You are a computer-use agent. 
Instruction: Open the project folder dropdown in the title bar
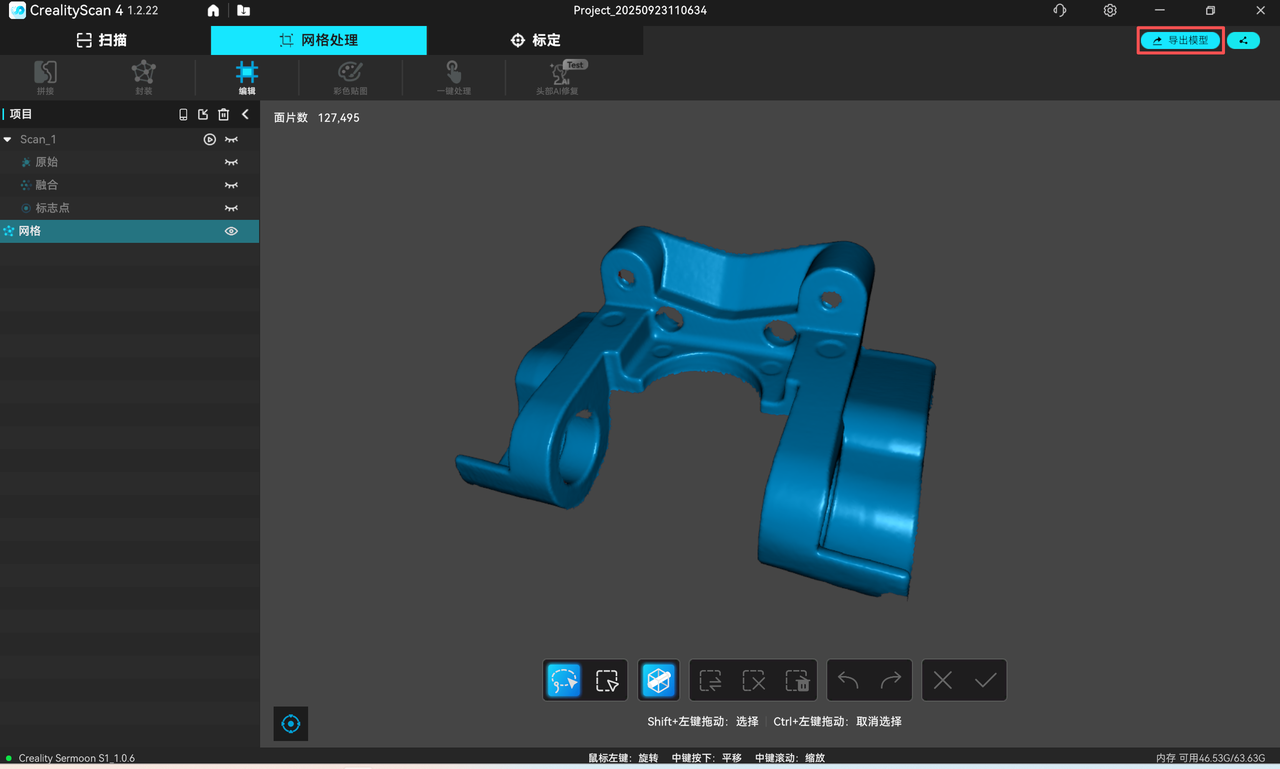244,11
